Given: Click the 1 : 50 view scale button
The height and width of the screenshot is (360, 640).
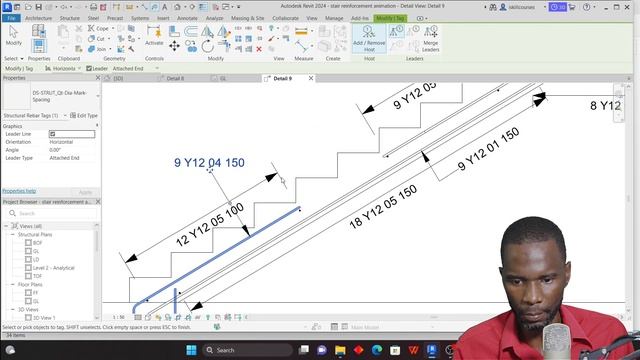Looking at the screenshot, I should pos(118,317).
